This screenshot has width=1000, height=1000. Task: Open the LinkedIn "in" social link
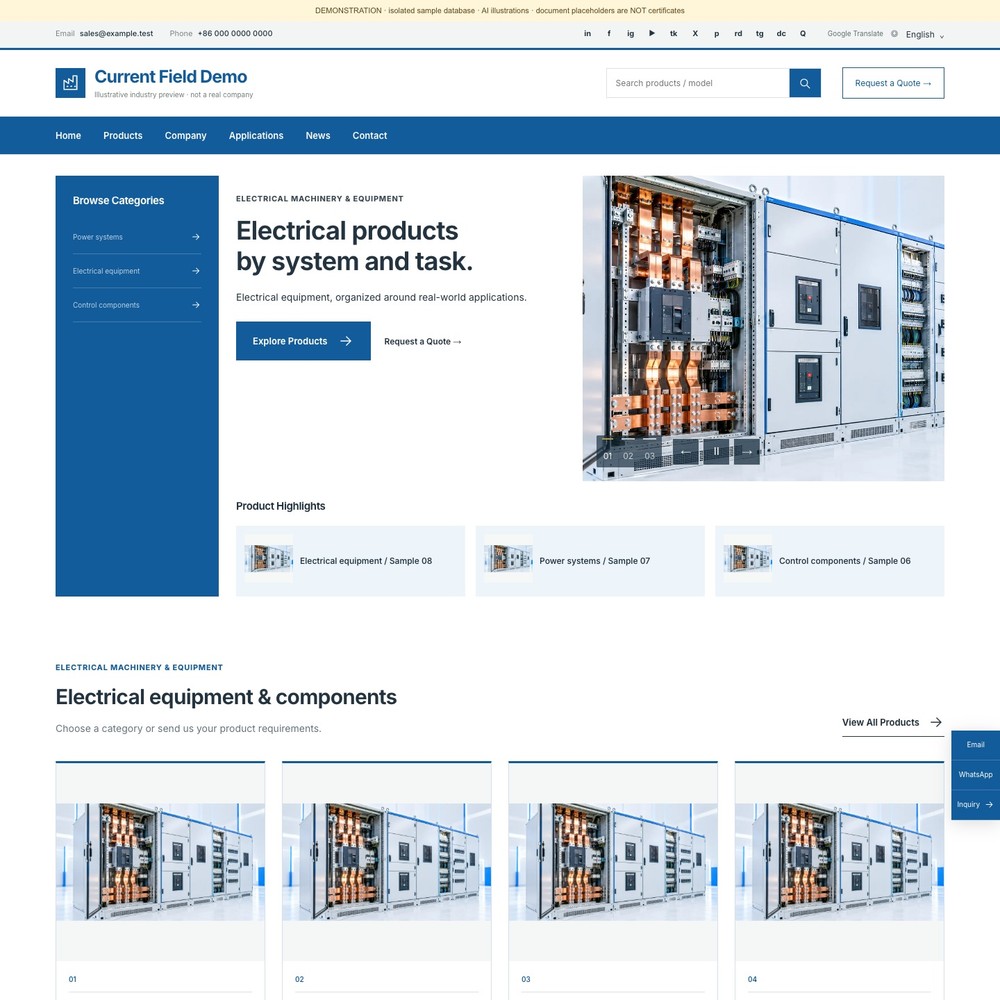[x=587, y=34]
